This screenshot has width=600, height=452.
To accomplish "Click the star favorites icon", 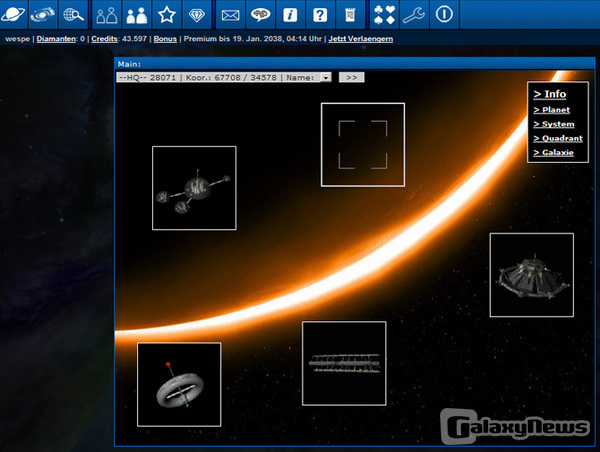I will point(167,14).
